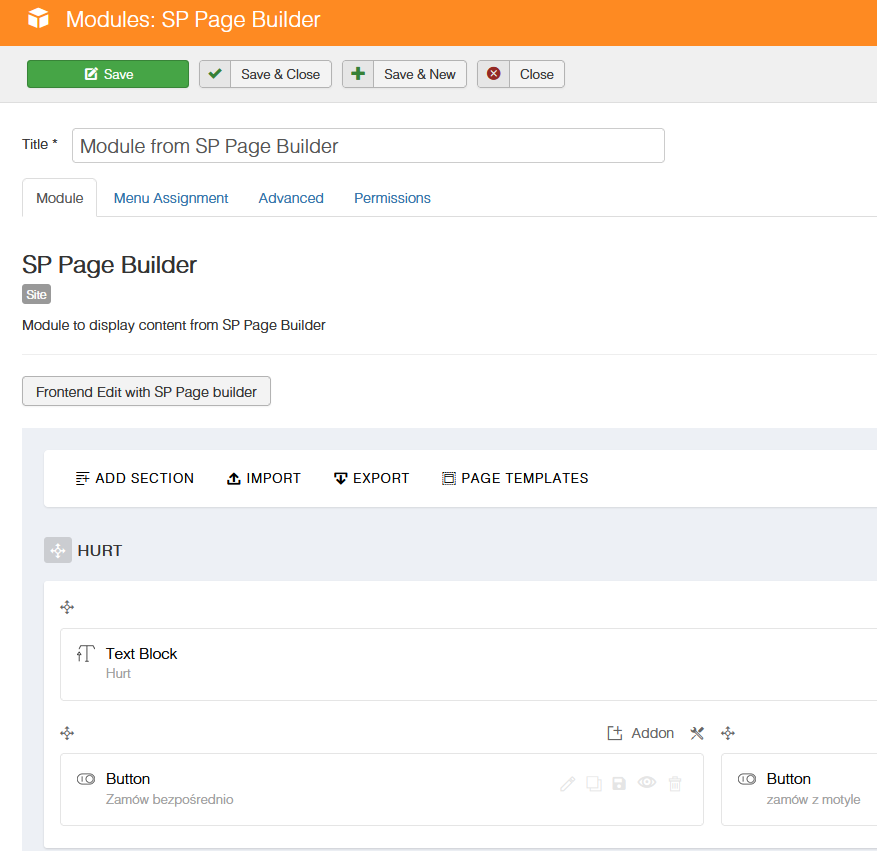This screenshot has height=851, width=877.
Task: Click IMPORT in builder toolbar
Action: [263, 479]
